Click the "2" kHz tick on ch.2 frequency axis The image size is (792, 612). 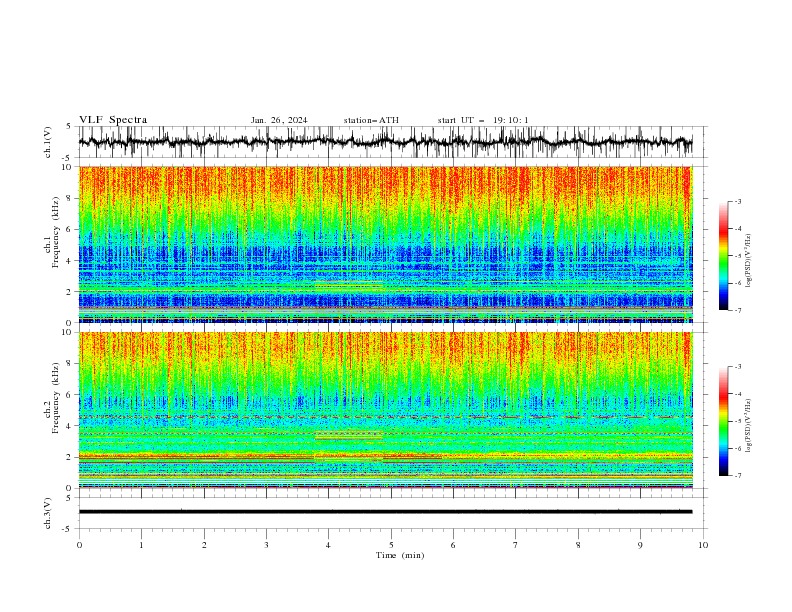pos(71,457)
